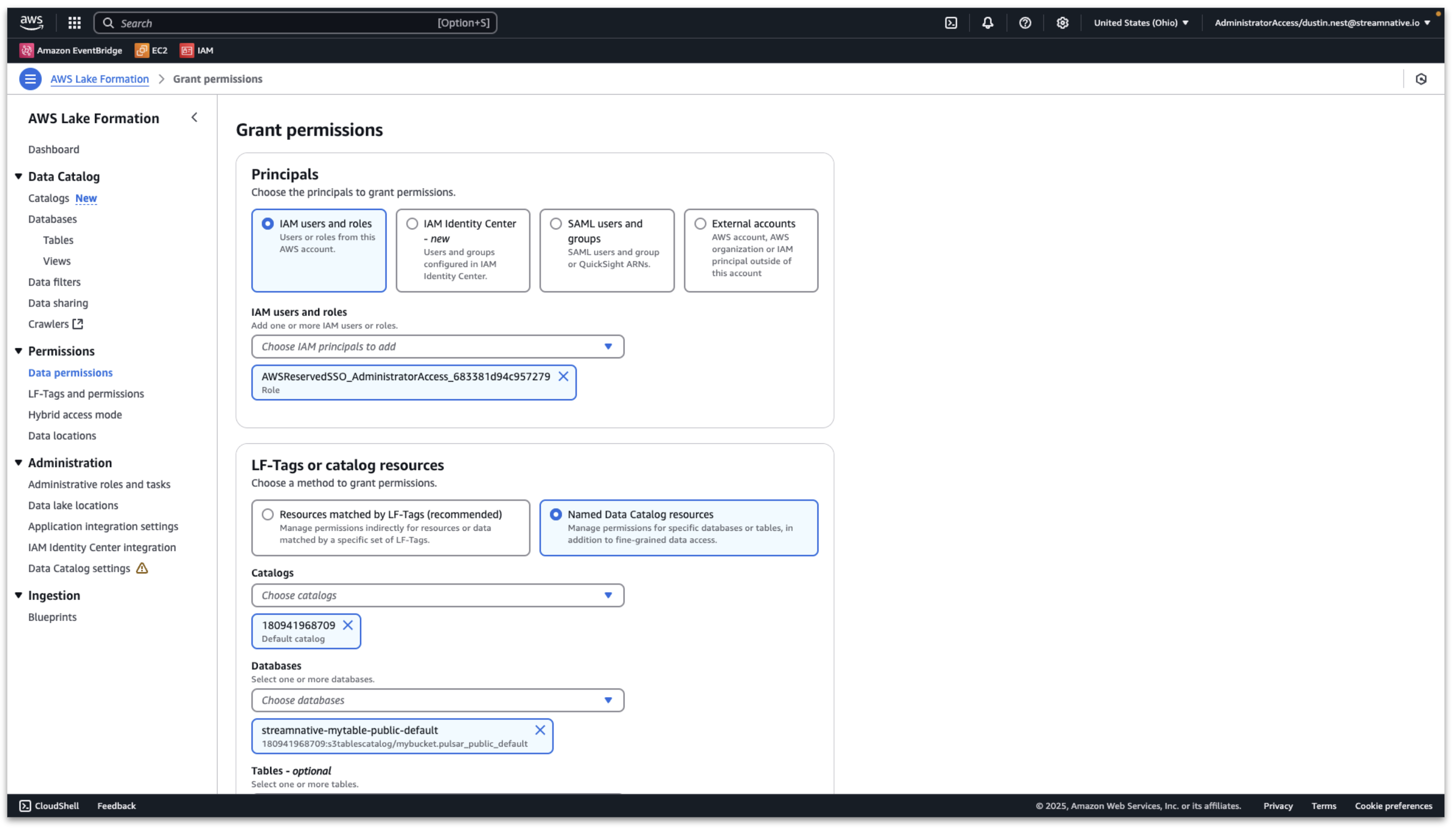Open the help question mark menu
Screen dimensions: 1456x828
point(1025,23)
